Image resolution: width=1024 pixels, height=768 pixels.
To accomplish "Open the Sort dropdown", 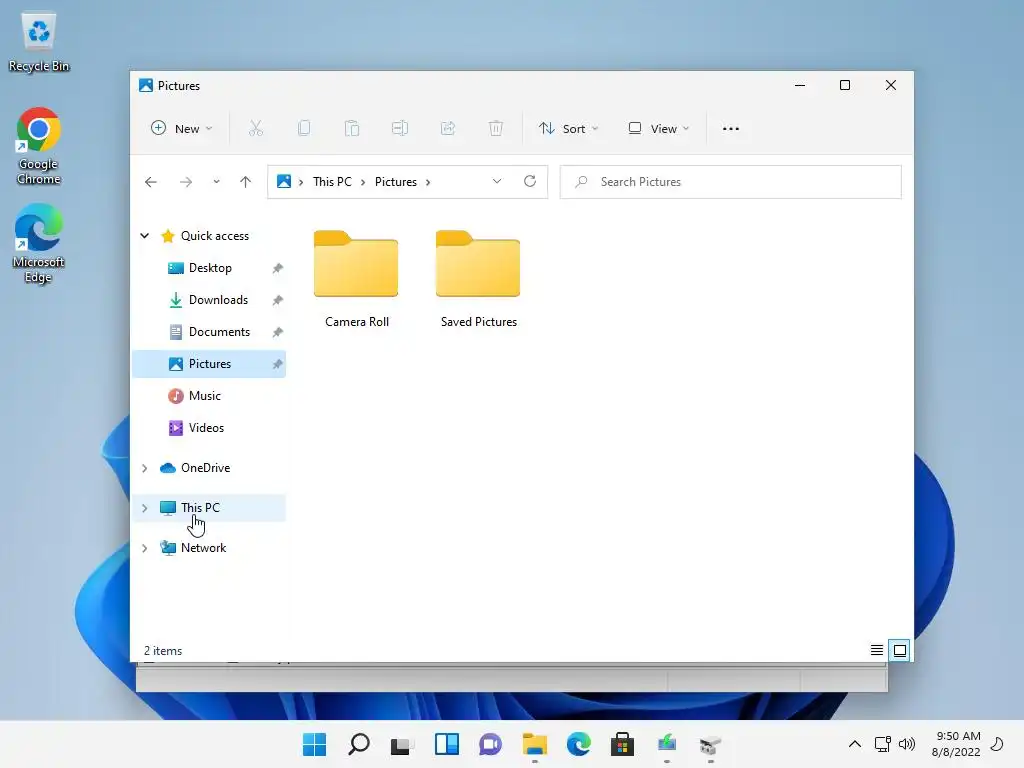I will tap(568, 129).
